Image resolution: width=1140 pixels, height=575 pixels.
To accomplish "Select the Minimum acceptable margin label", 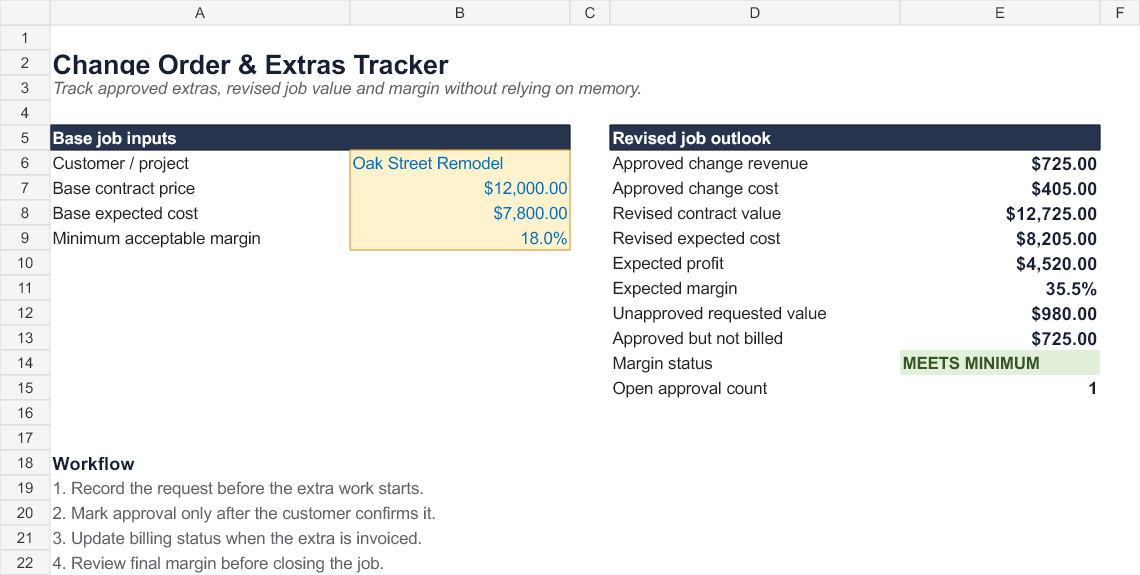I will coord(156,238).
